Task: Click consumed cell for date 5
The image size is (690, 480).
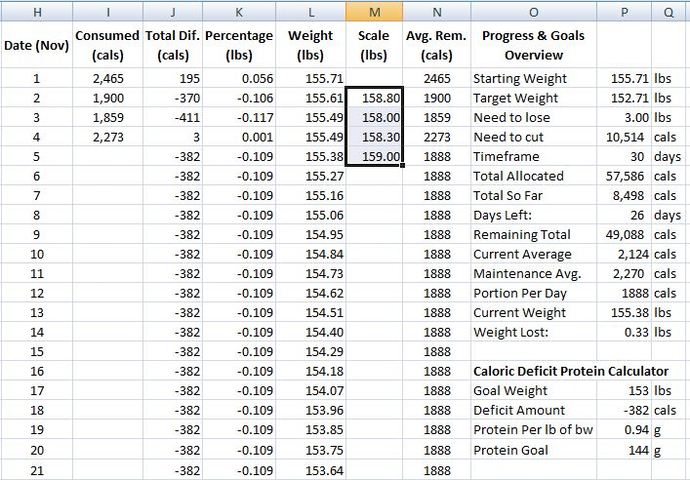Action: click(108, 156)
